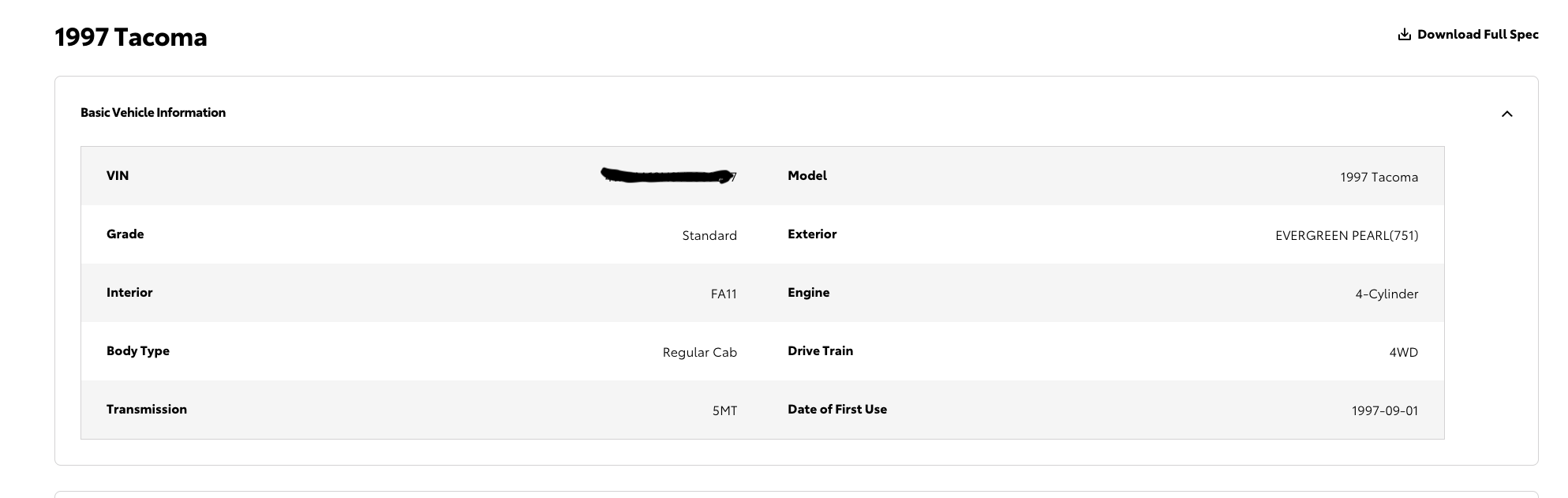This screenshot has width=1568, height=498.
Task: Click the Interior code FA11
Action: pyautogui.click(x=724, y=294)
